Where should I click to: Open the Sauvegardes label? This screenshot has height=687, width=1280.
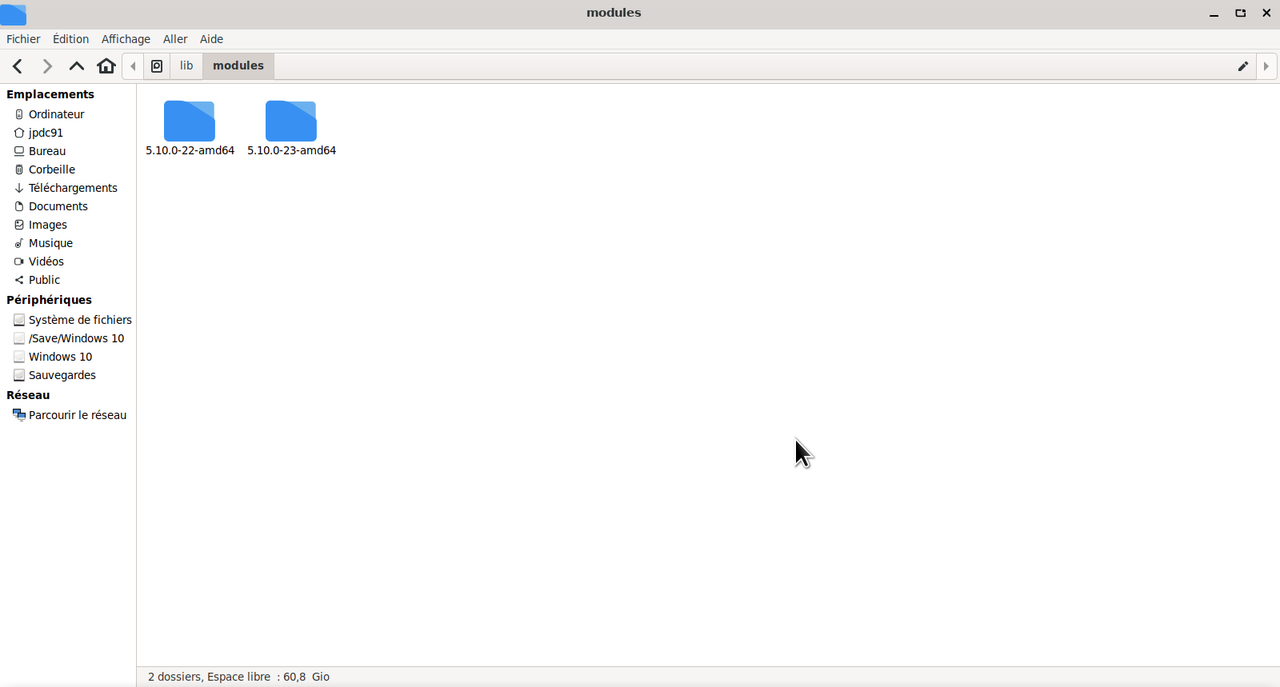click(62, 375)
